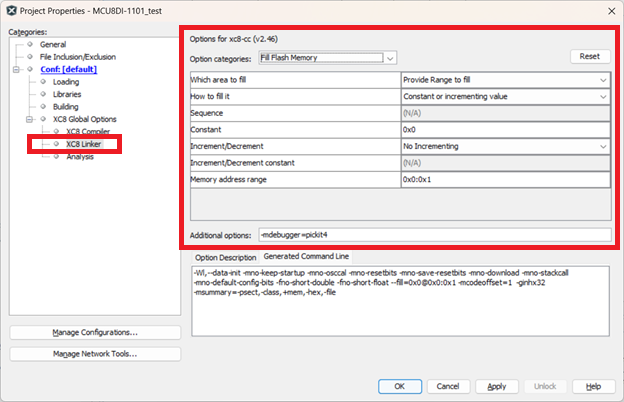This screenshot has height=402, width=624.
Task: Select the Analysis tree item
Action: pos(80,156)
